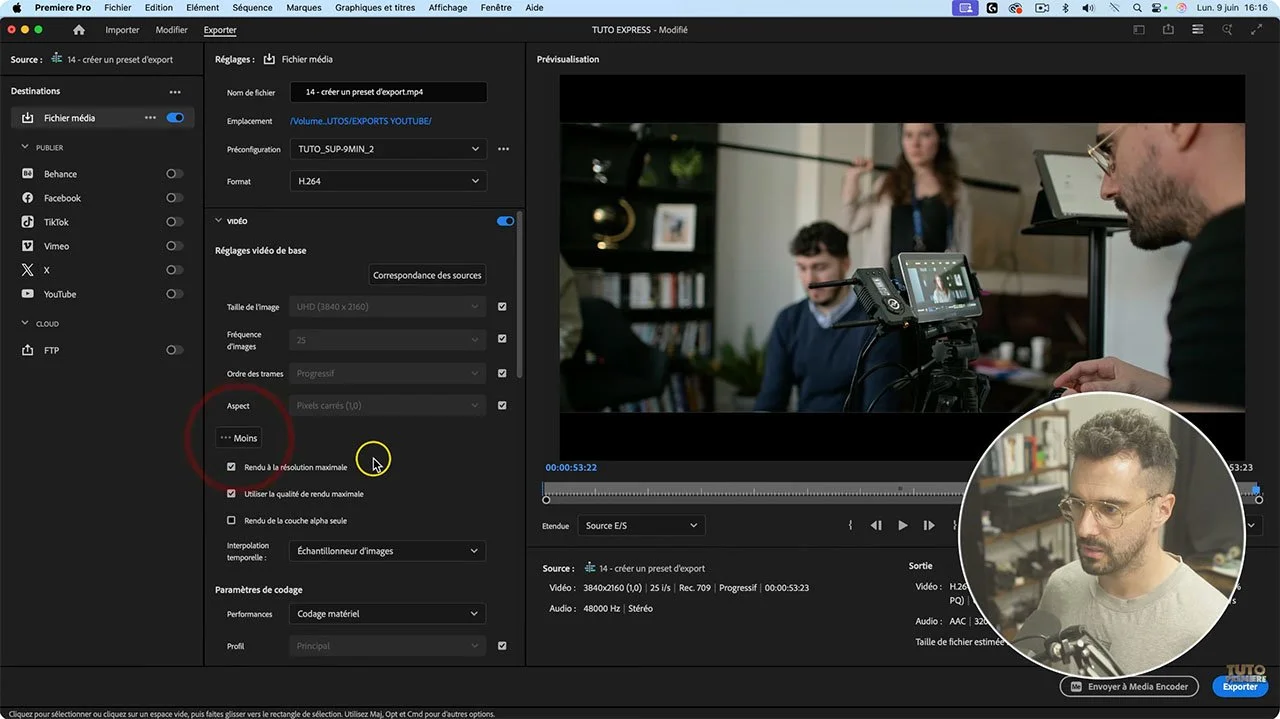Click Correspondance des sources button
The height and width of the screenshot is (719, 1280).
(427, 275)
